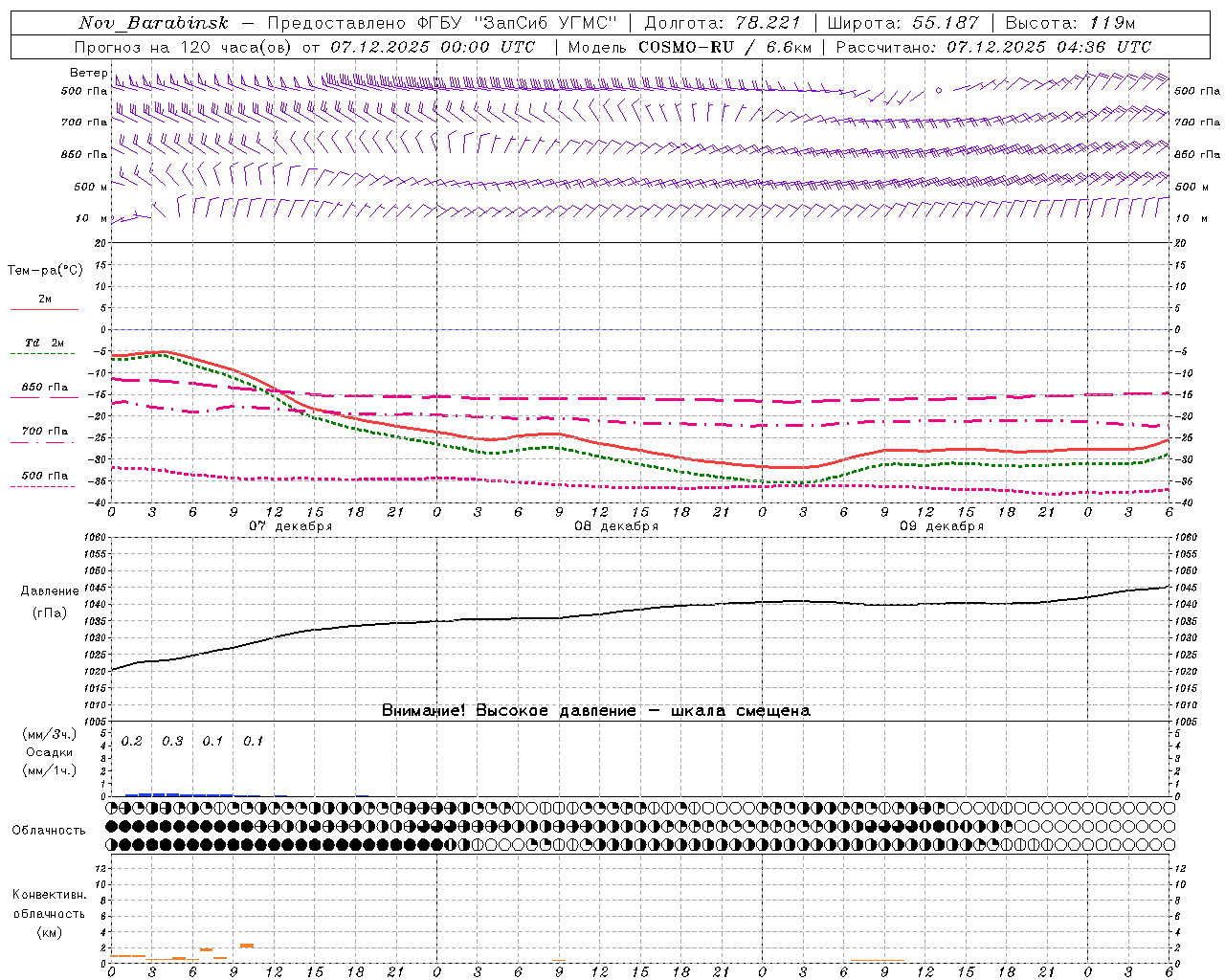Select the model name COSMO-RU / 6.6км
The height and width of the screenshot is (980, 1225).
725,47
